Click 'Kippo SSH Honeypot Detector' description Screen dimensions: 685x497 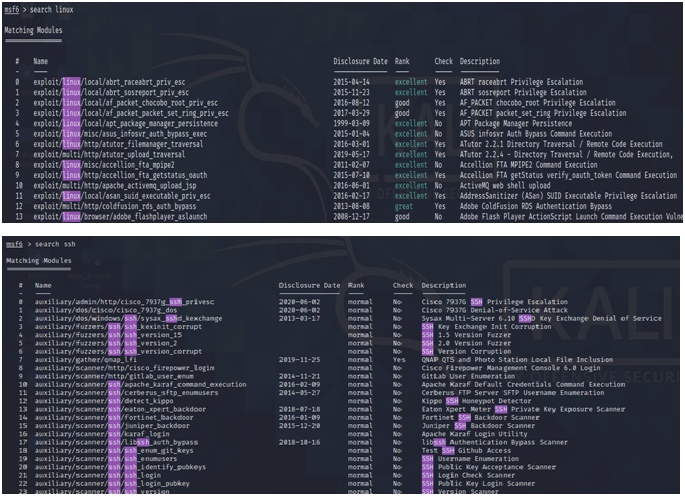[x=476, y=401]
